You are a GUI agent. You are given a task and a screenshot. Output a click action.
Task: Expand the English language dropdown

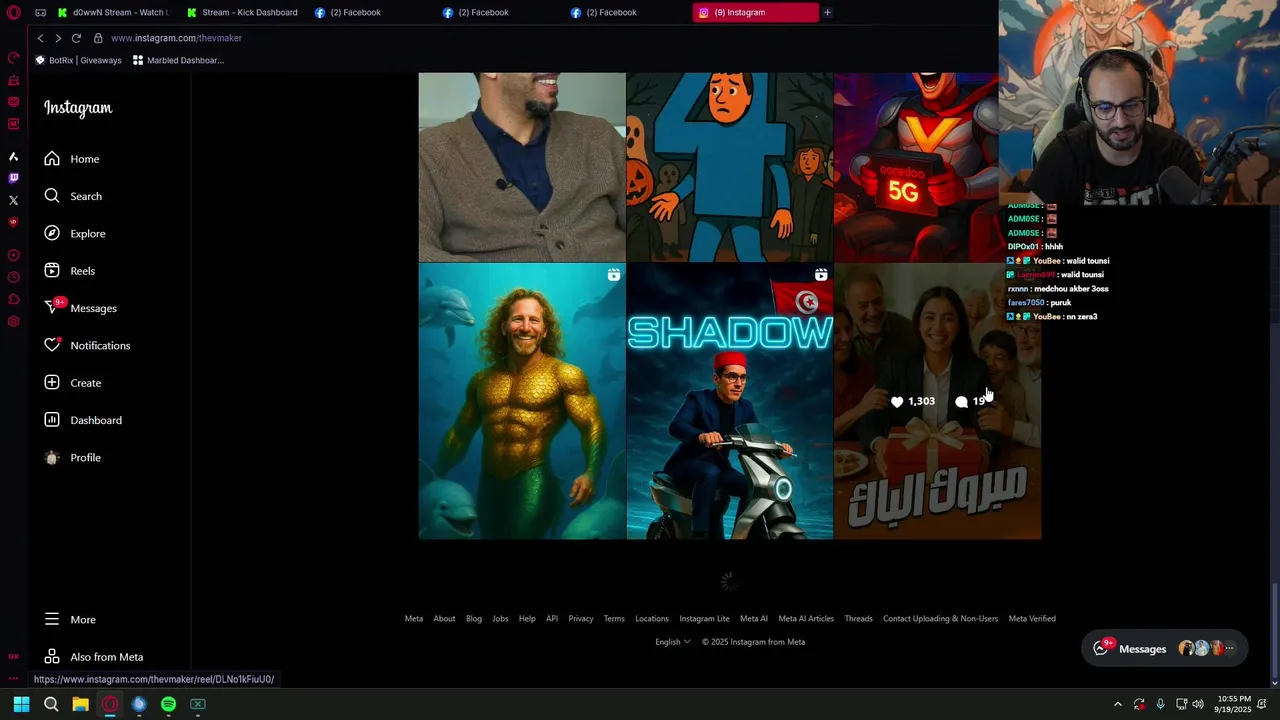pyautogui.click(x=673, y=642)
